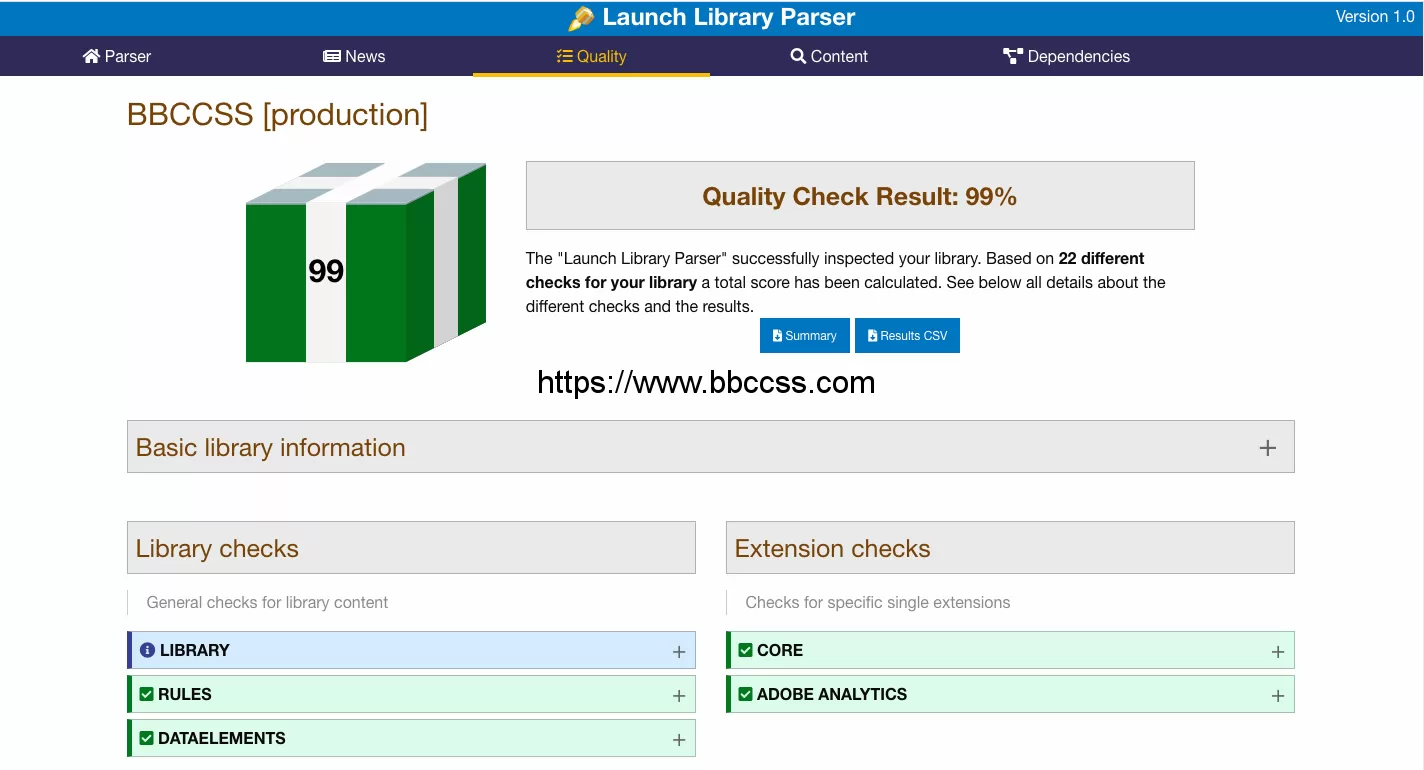Click the home icon beside Parser
Image resolution: width=1424 pixels, height=770 pixels.
[92, 56]
